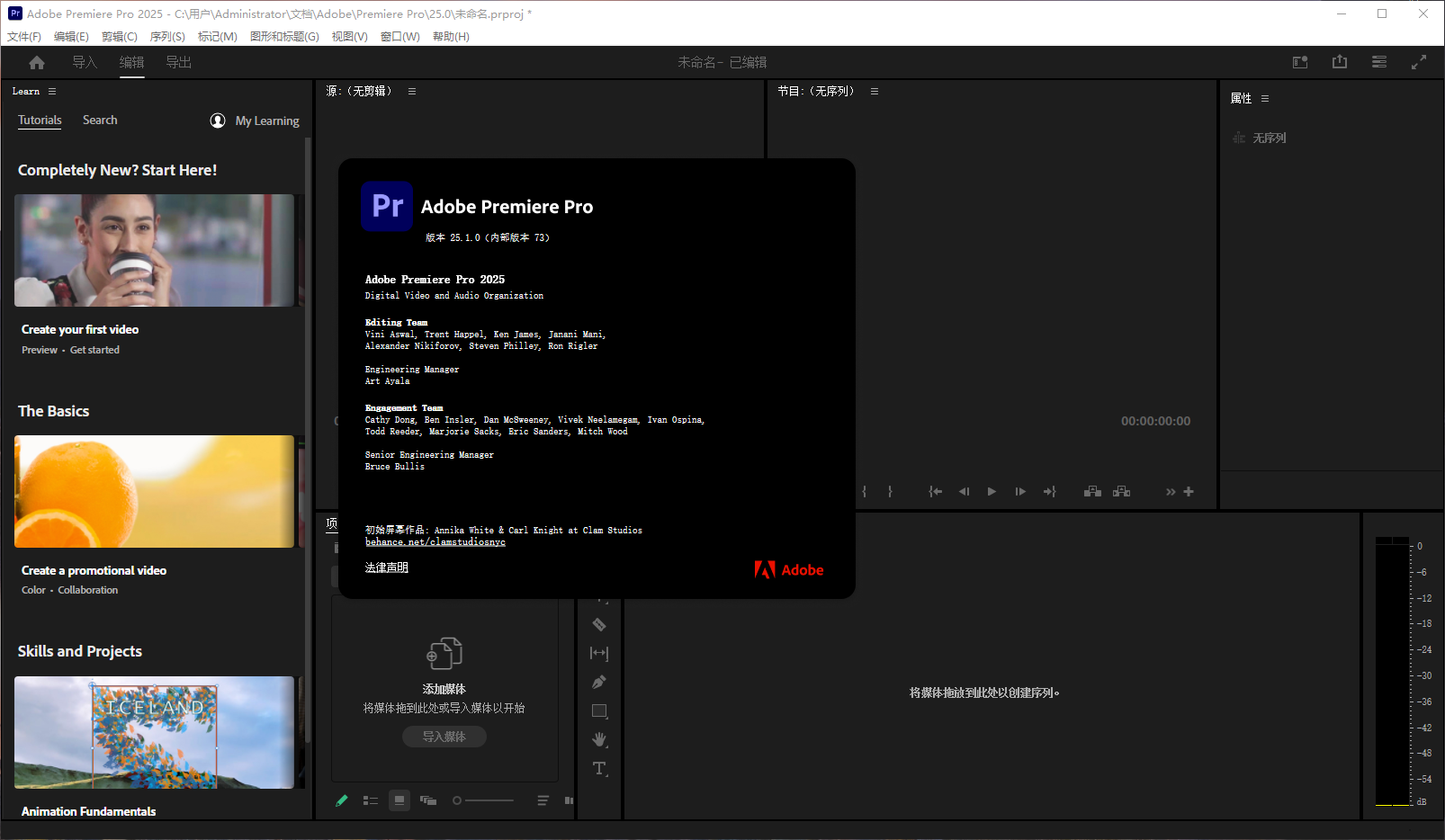Mark In point in Program monitor
Image resolution: width=1445 pixels, height=840 pixels.
[865, 491]
